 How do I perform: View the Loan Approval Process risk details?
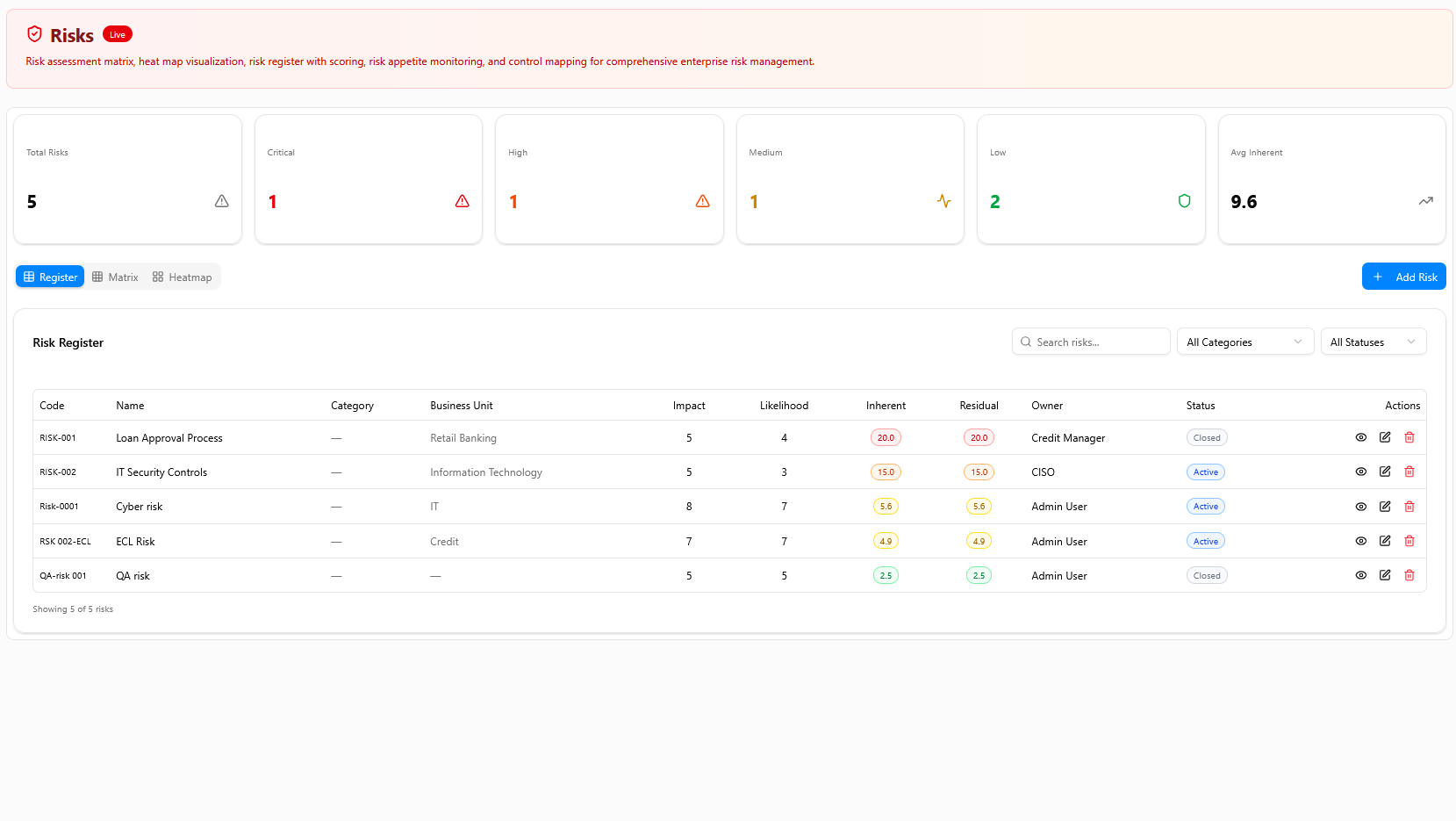1361,437
